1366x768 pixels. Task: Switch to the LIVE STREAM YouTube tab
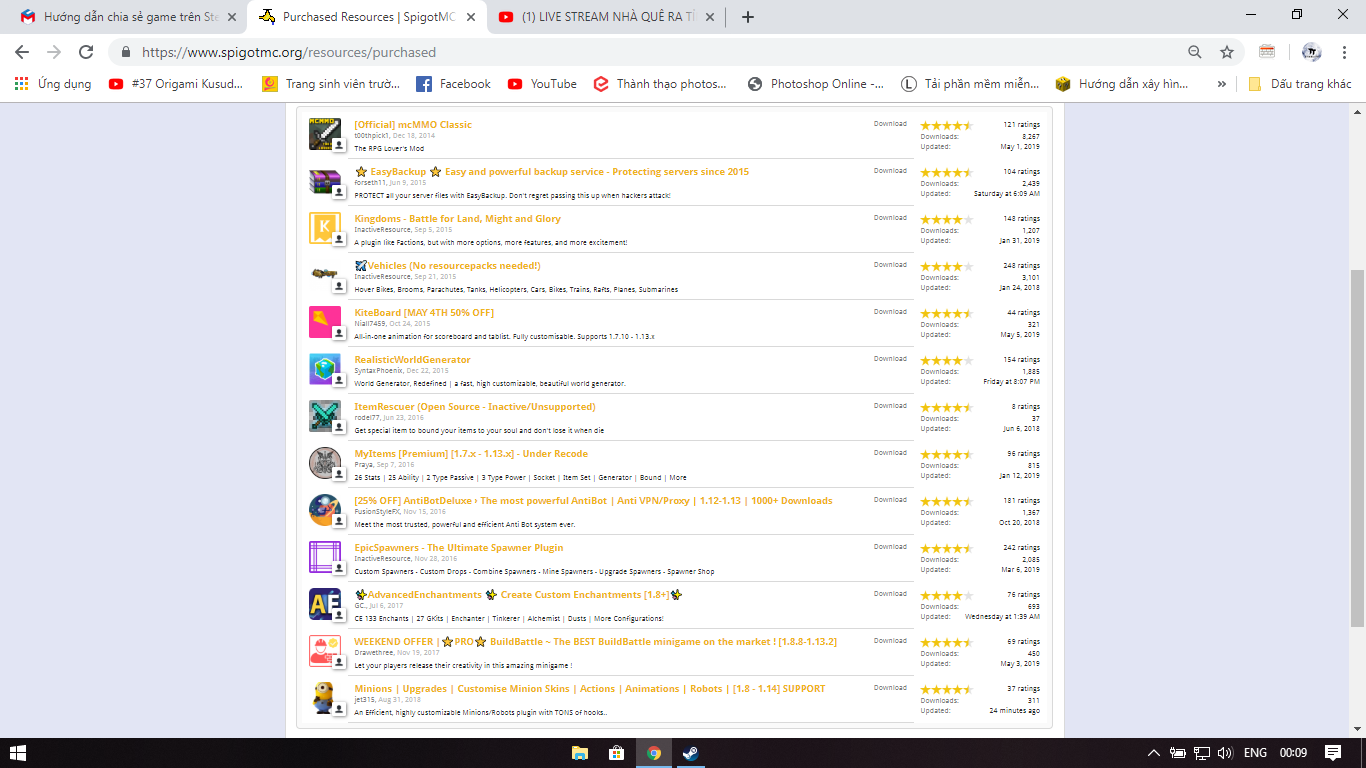pos(600,16)
